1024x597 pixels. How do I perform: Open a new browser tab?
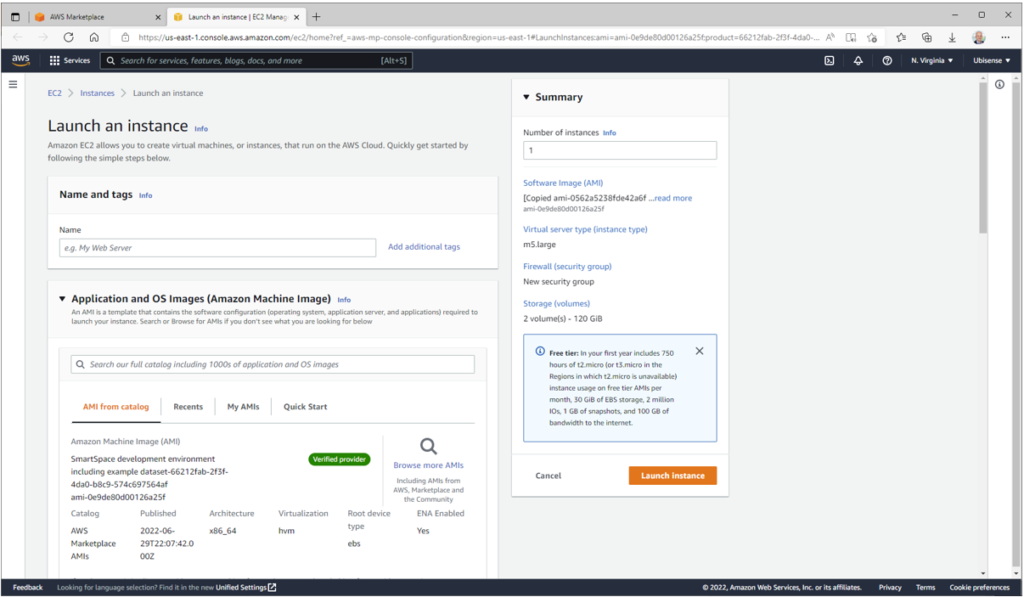click(316, 17)
